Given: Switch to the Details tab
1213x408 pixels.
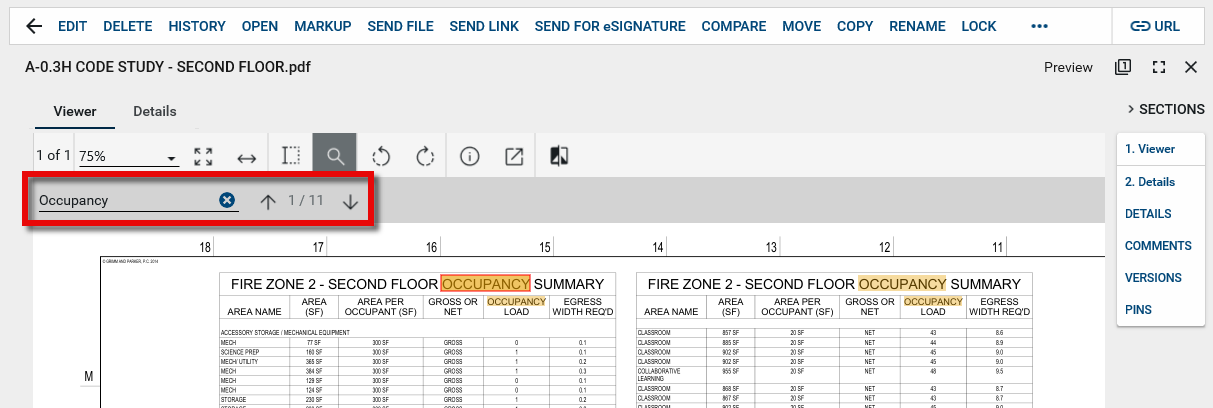Looking at the screenshot, I should (x=154, y=111).
